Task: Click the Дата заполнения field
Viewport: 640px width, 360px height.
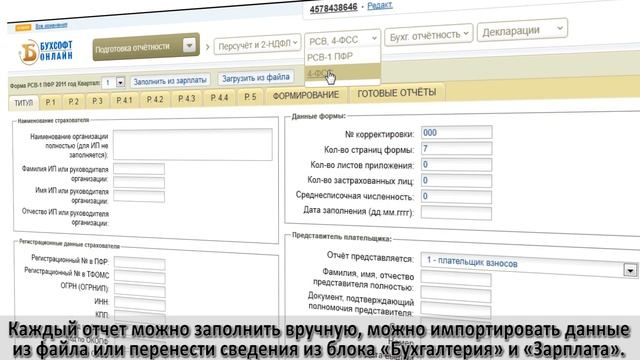Action: (x=456, y=213)
